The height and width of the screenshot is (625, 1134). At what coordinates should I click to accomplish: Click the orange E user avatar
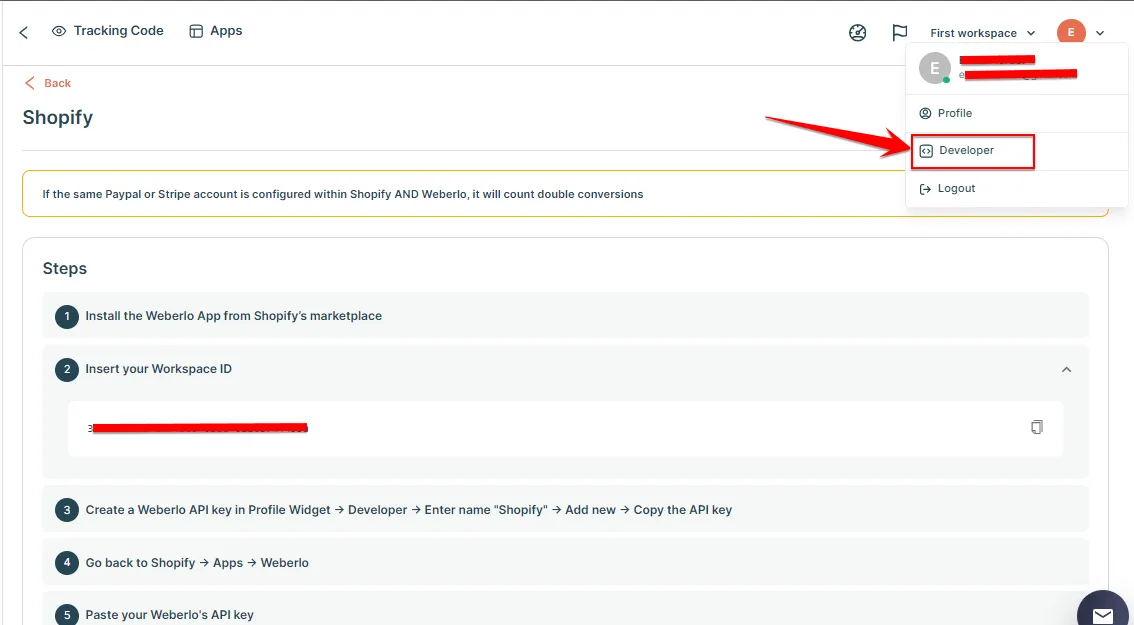pyautogui.click(x=1071, y=33)
